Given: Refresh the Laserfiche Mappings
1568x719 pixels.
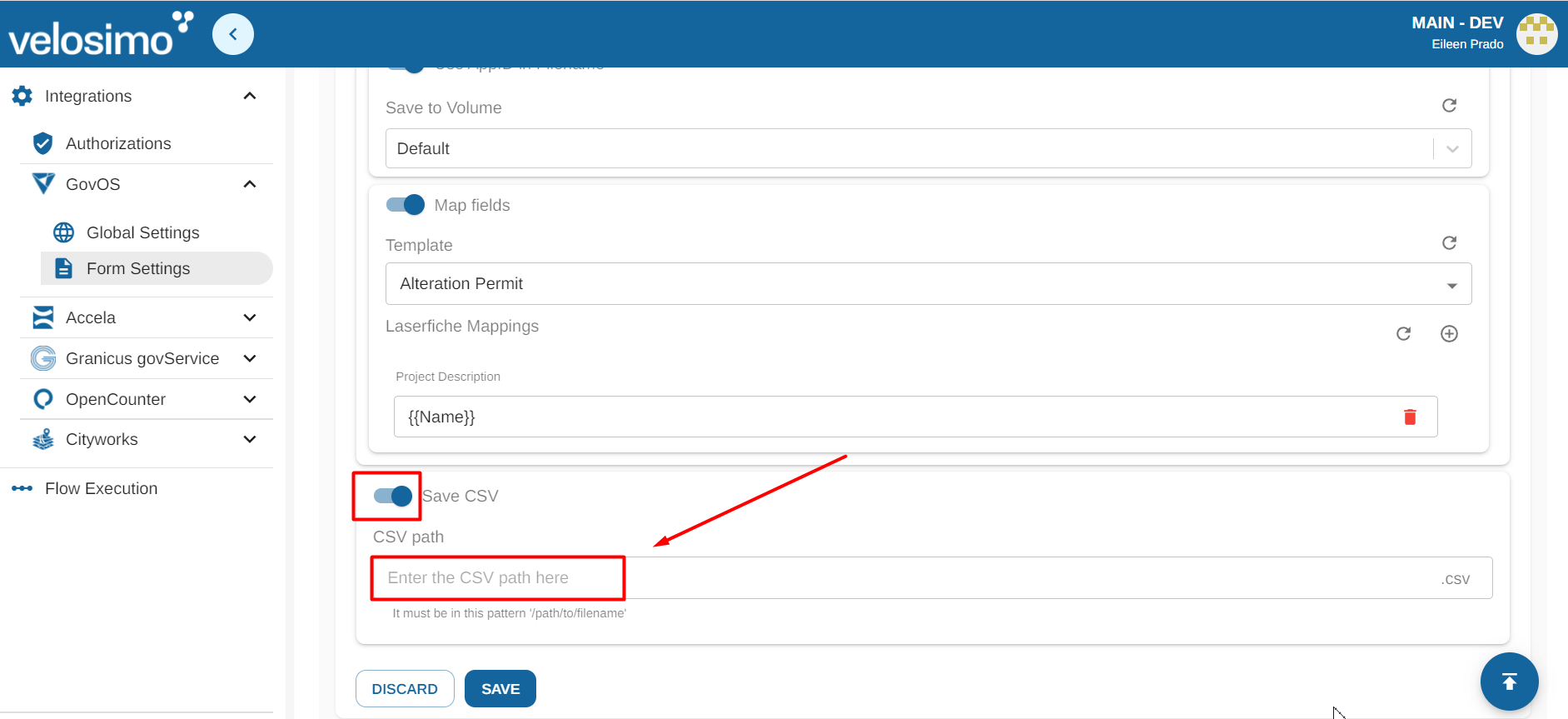Looking at the screenshot, I should [1403, 333].
